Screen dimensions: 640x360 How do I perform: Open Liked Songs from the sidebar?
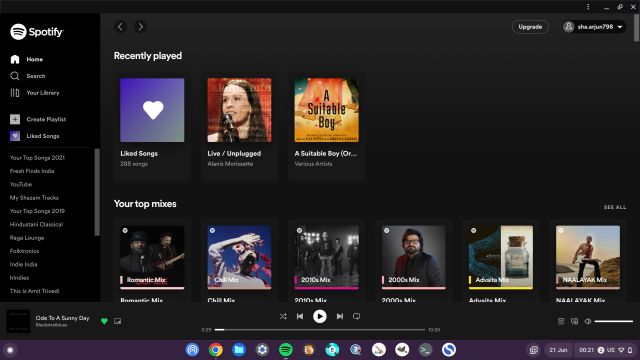click(x=35, y=136)
